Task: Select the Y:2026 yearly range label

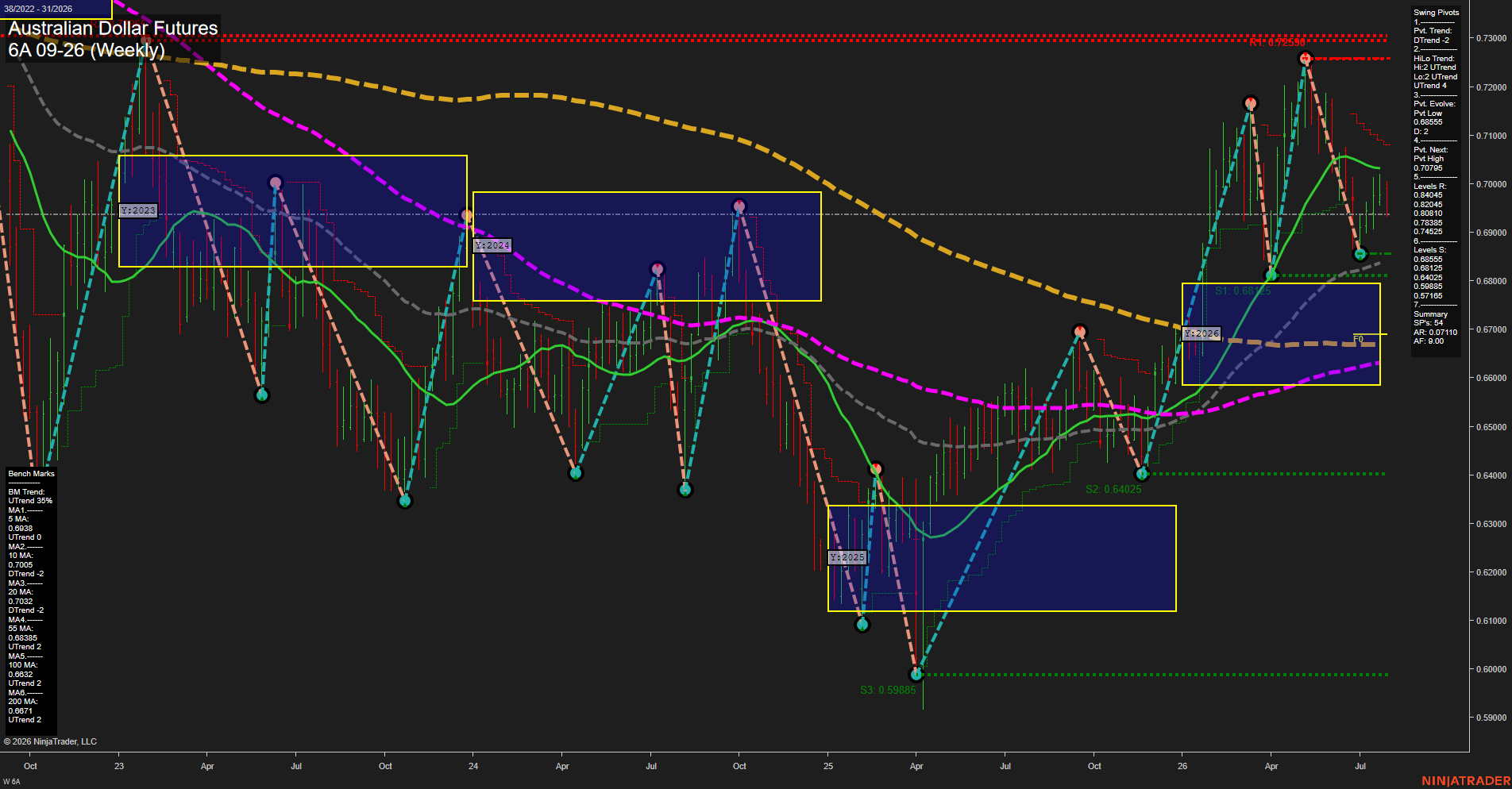Action: point(1201,333)
